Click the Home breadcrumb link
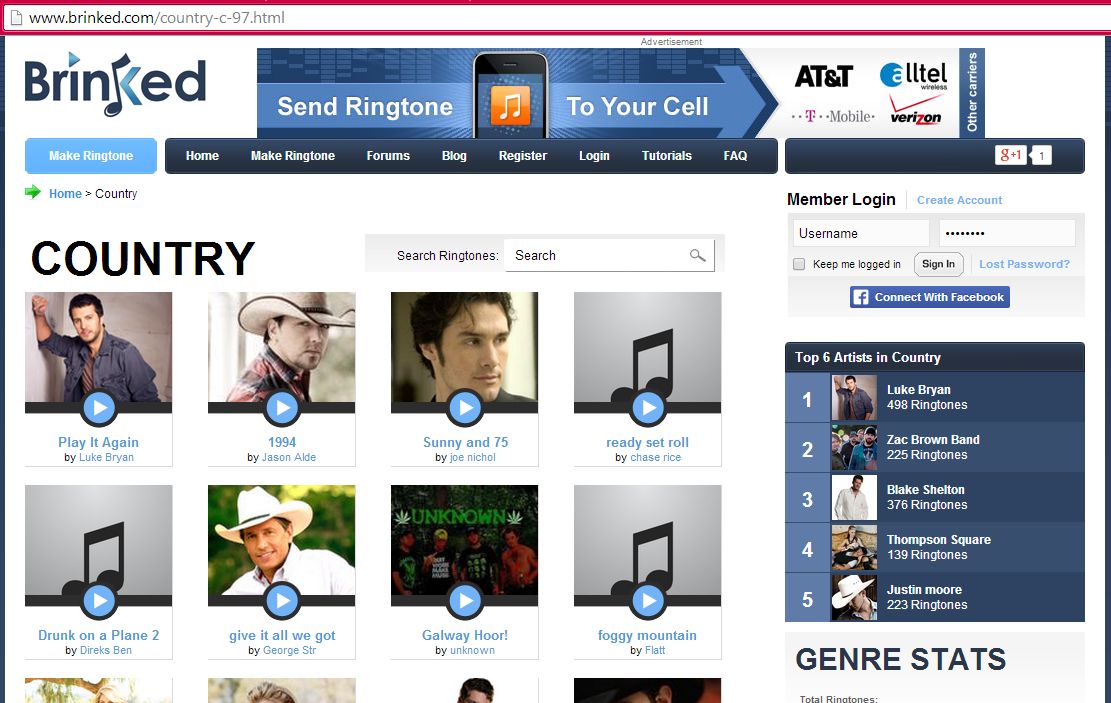Screen dimensions: 1111x703 (x=65, y=193)
